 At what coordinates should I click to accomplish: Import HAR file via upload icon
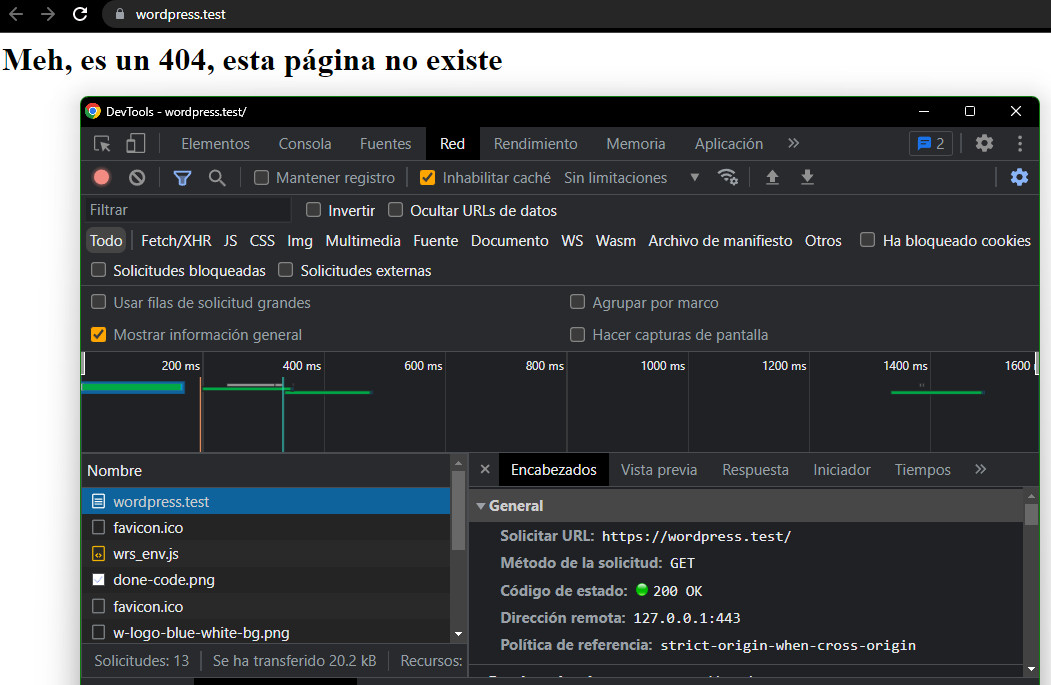(772, 177)
